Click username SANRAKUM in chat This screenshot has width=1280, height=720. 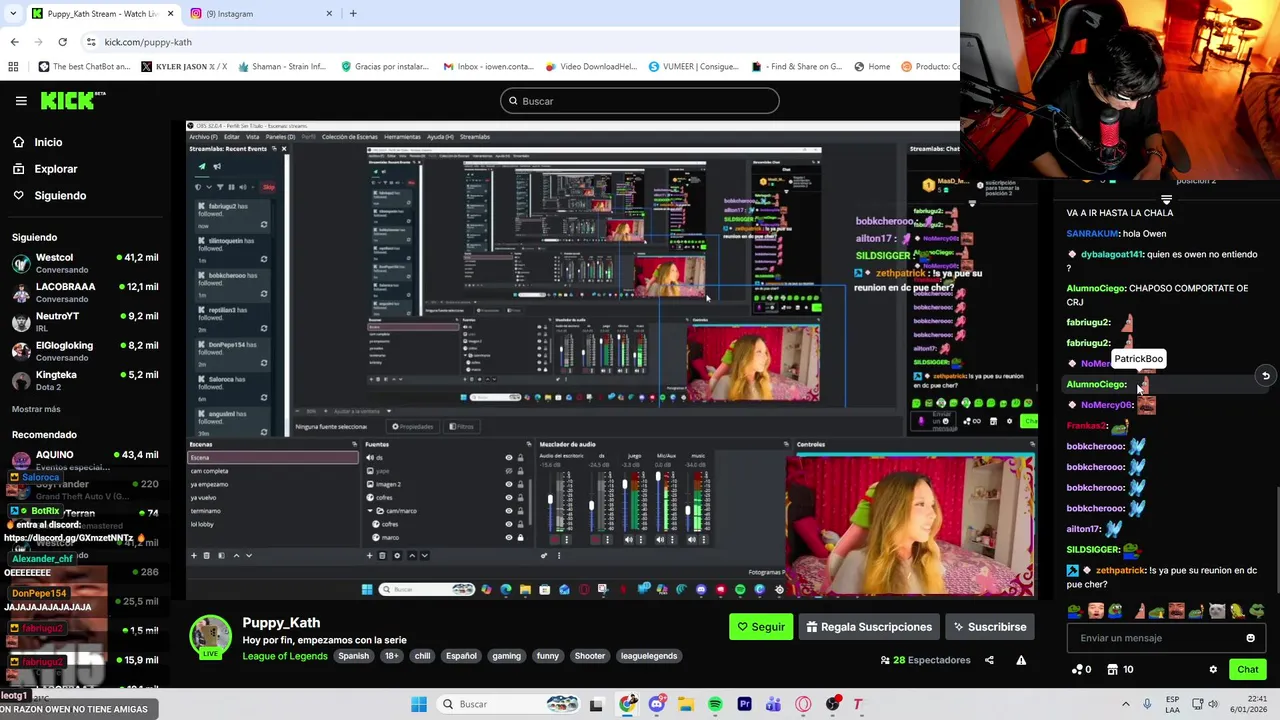click(1092, 233)
